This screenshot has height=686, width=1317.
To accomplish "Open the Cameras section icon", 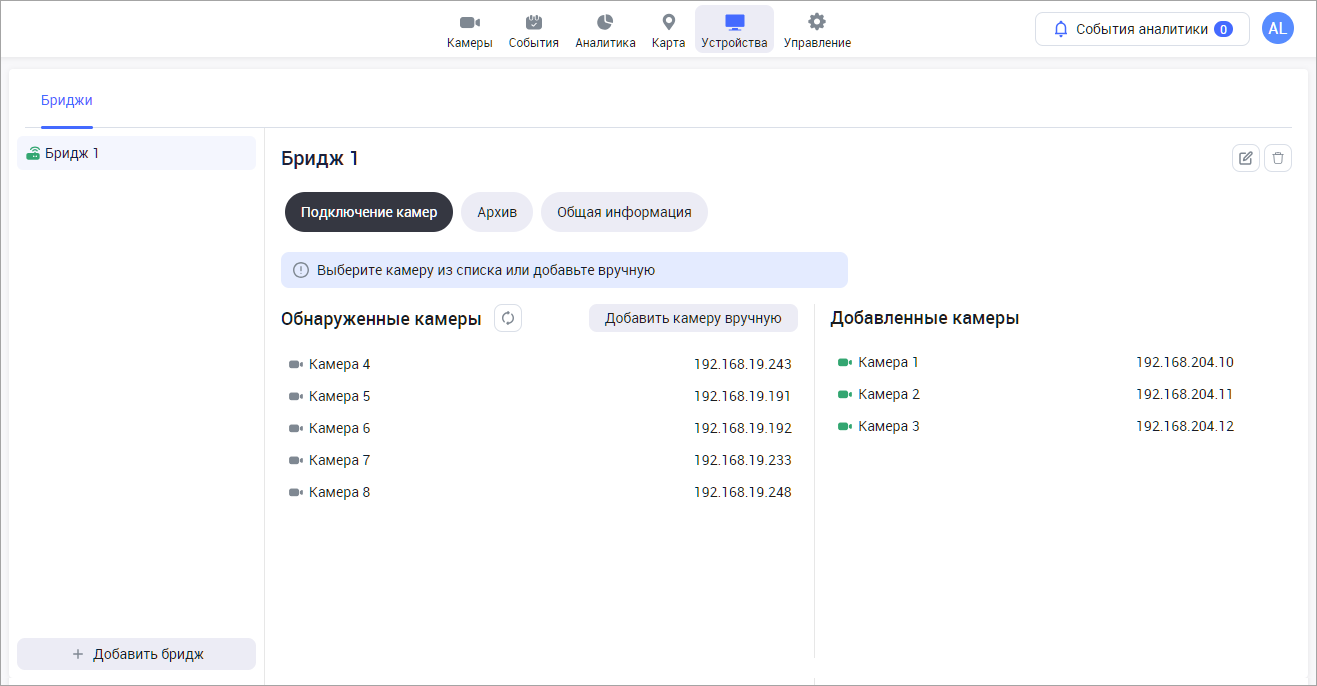I will (x=469, y=23).
